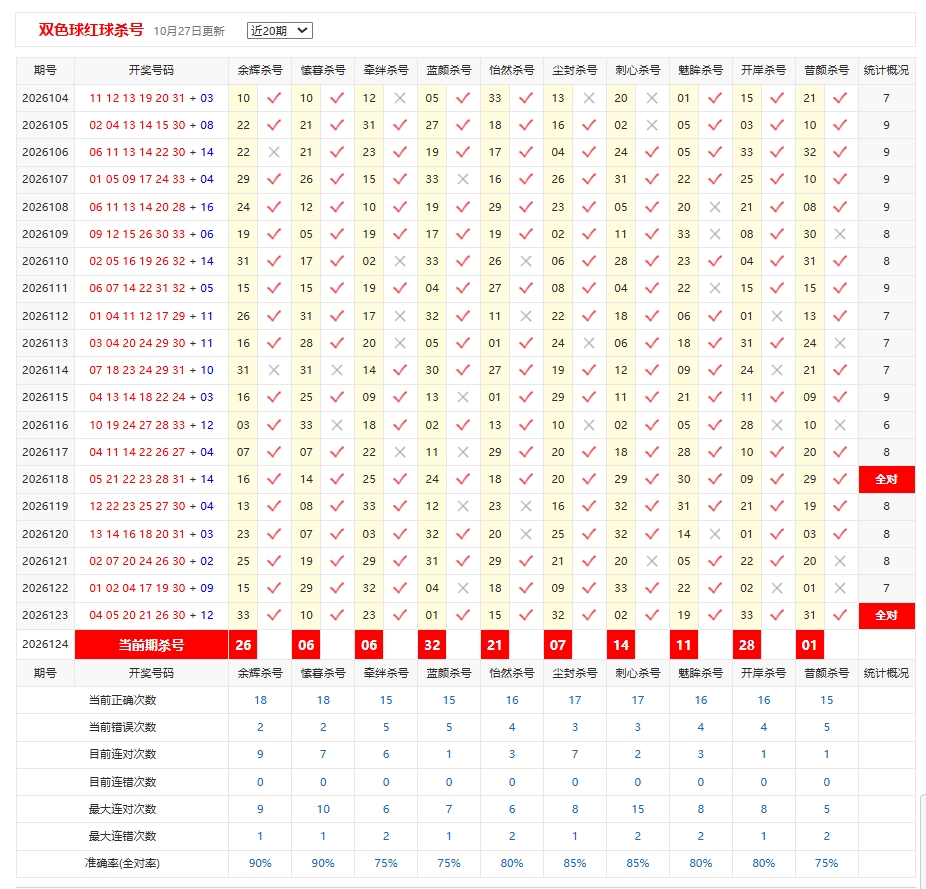The width and height of the screenshot is (926, 889).
Task: Click the gray X for 怡然杀号 in row 2026119
Action: tap(526, 506)
